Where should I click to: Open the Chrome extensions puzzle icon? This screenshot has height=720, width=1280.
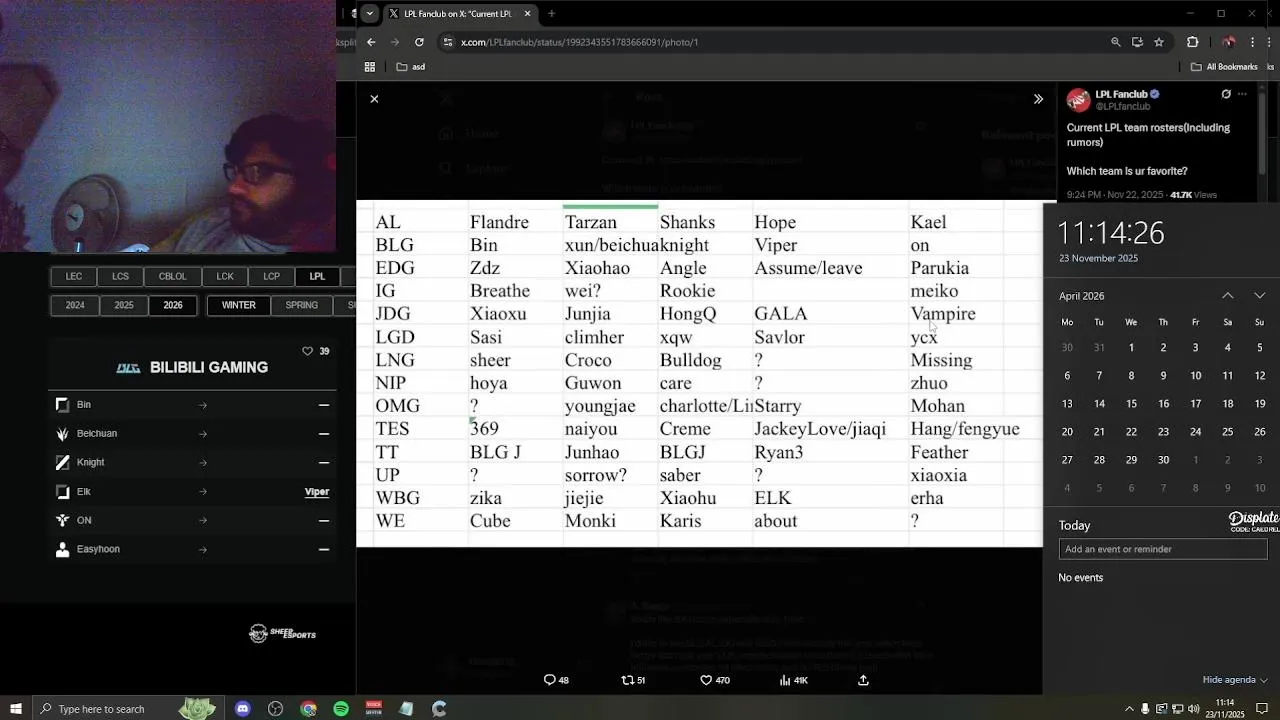(1192, 42)
